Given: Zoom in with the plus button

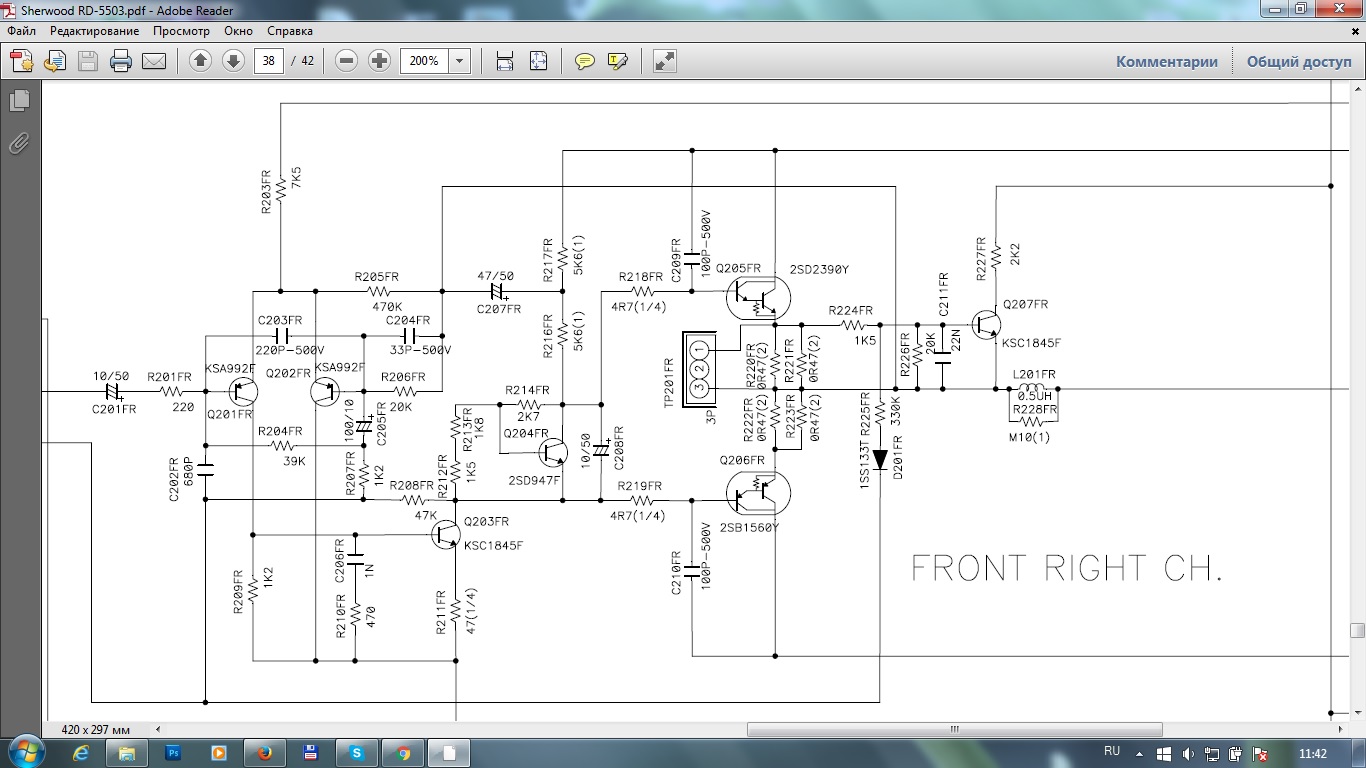Looking at the screenshot, I should [379, 61].
